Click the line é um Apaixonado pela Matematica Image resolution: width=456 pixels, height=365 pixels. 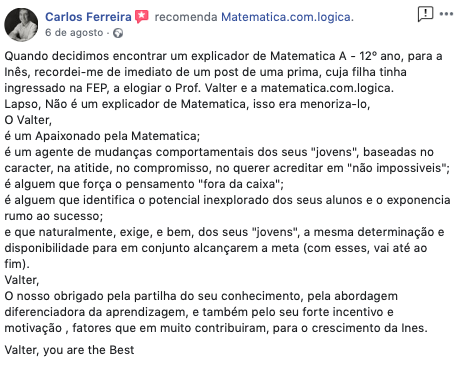point(102,136)
